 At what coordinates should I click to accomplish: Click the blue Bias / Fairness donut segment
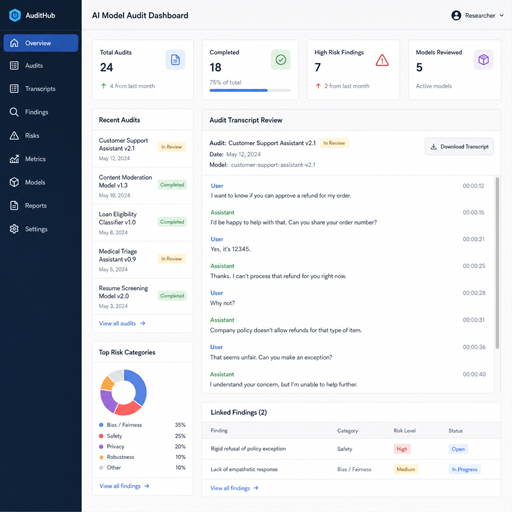pyautogui.click(x=139, y=385)
